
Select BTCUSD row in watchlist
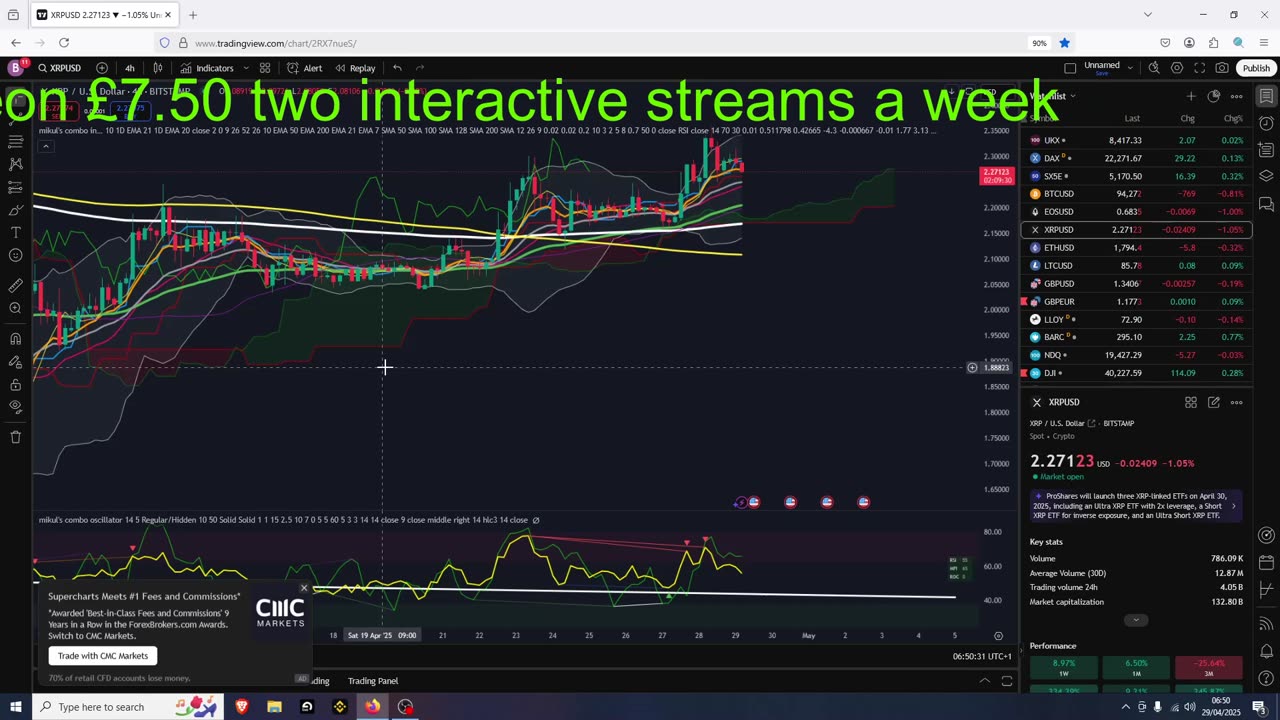click(1136, 194)
